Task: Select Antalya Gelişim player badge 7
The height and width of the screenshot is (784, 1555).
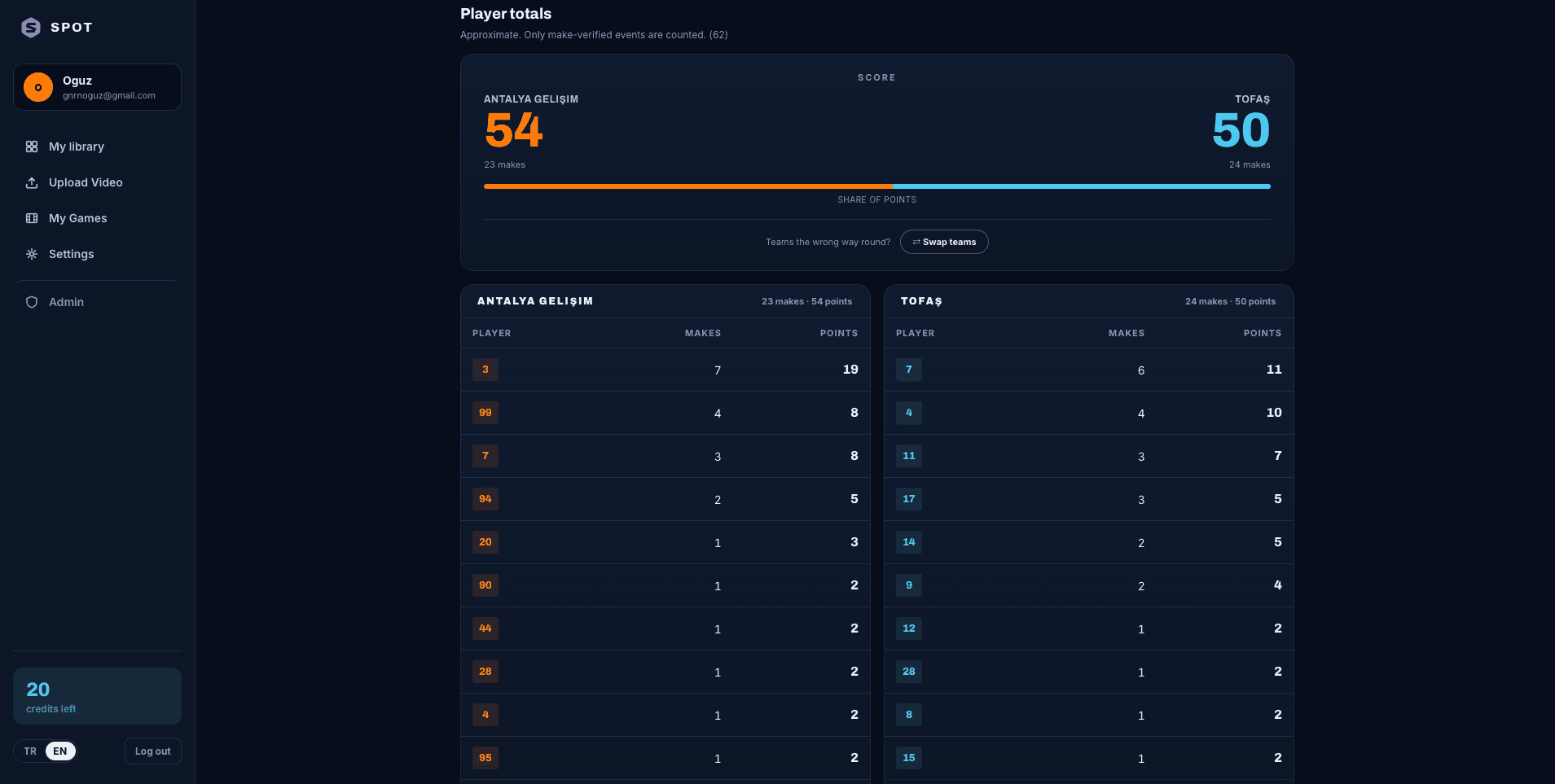Action: pos(485,456)
